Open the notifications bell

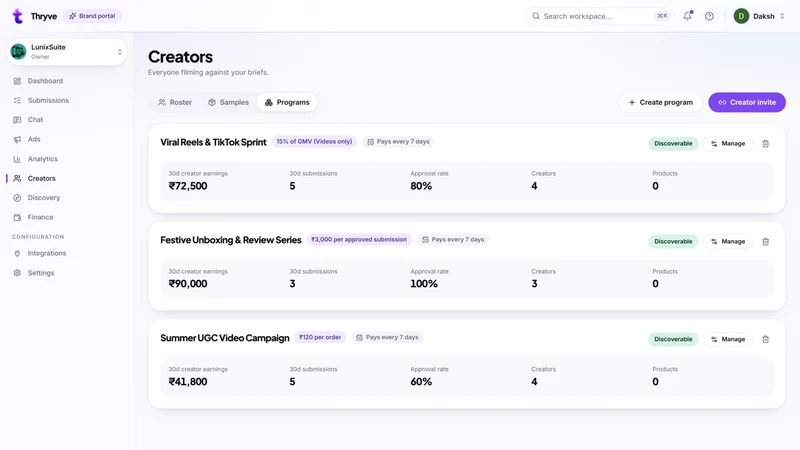pos(687,16)
